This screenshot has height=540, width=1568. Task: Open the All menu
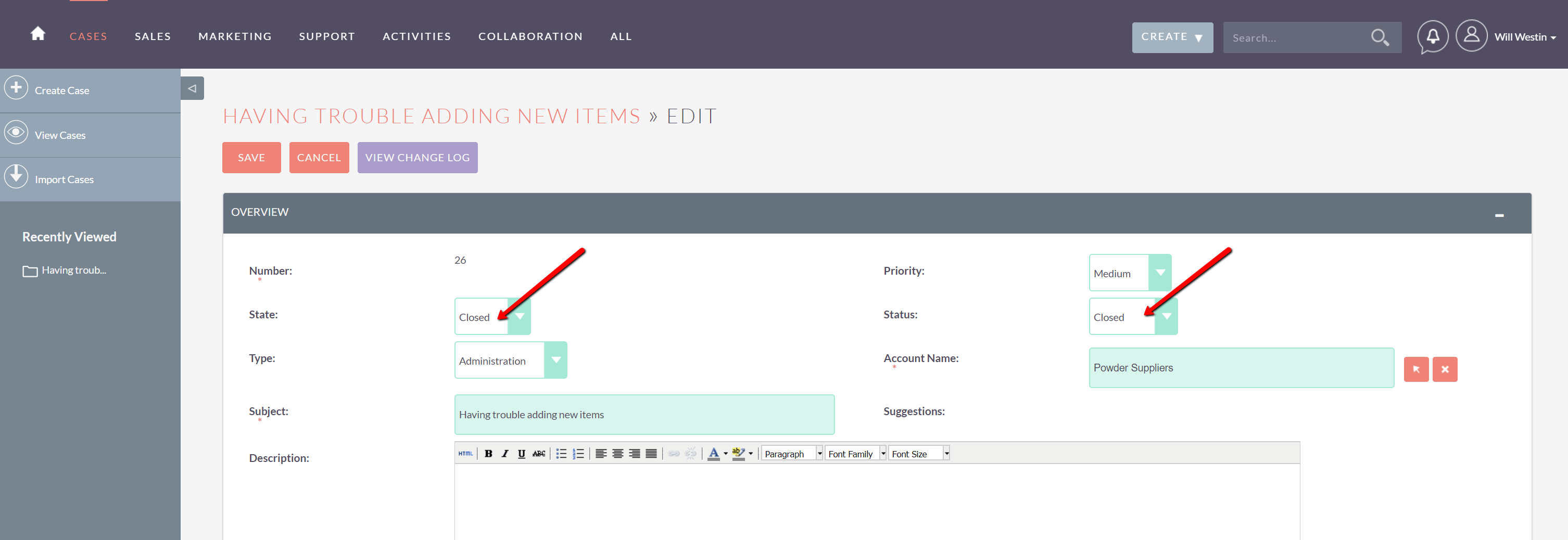pos(621,36)
